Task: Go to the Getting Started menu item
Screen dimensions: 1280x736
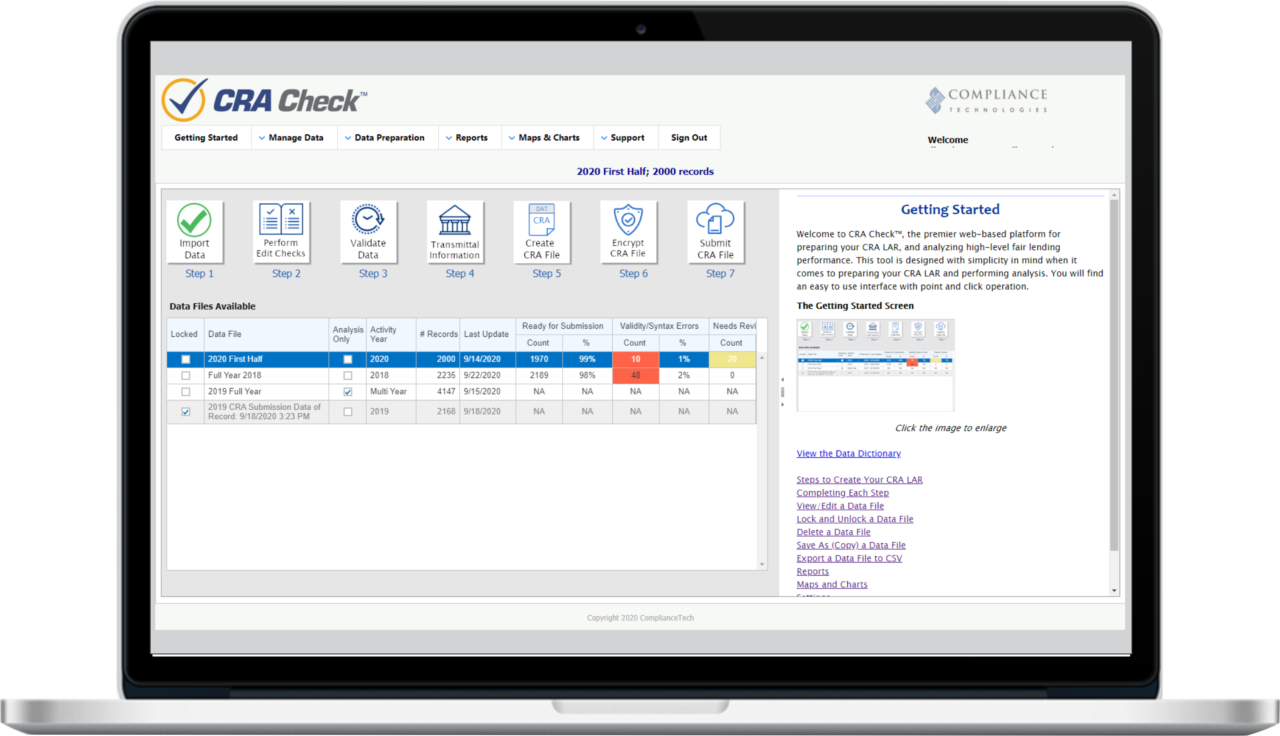Action: coord(206,138)
